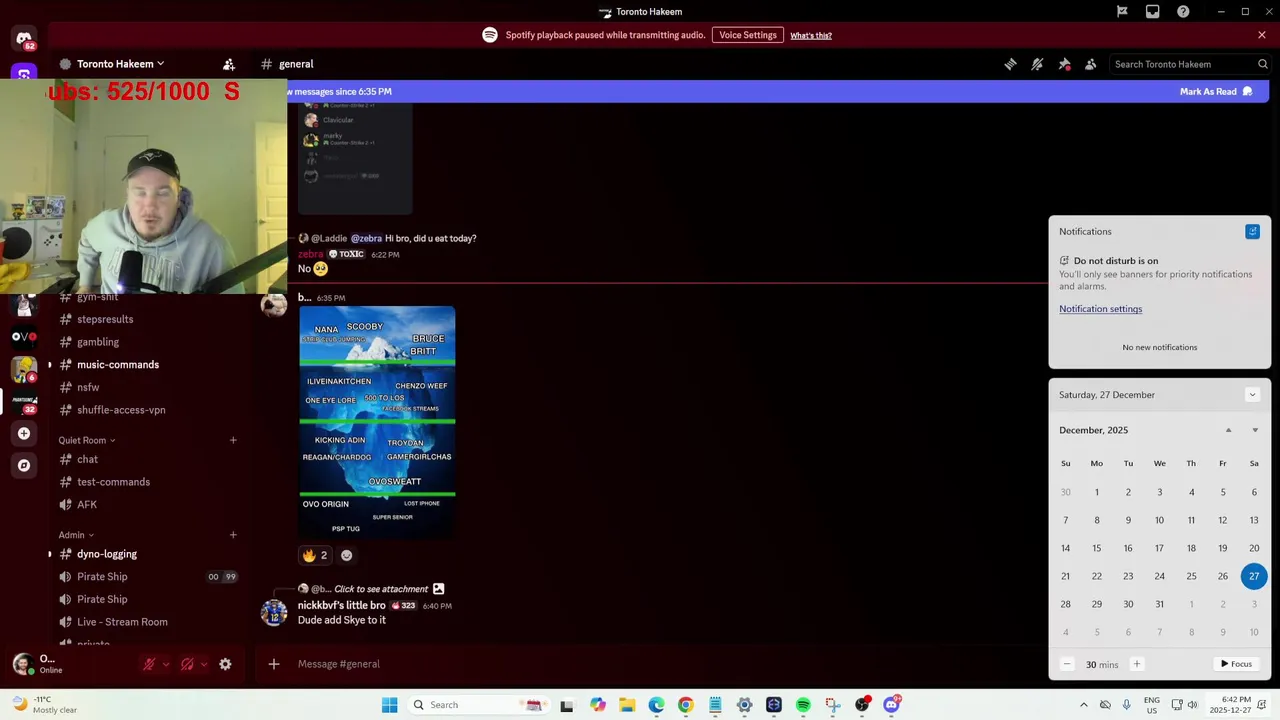This screenshot has width=1280, height=720.
Task: Collapse the calendar with date chevron
Action: click(x=1252, y=395)
